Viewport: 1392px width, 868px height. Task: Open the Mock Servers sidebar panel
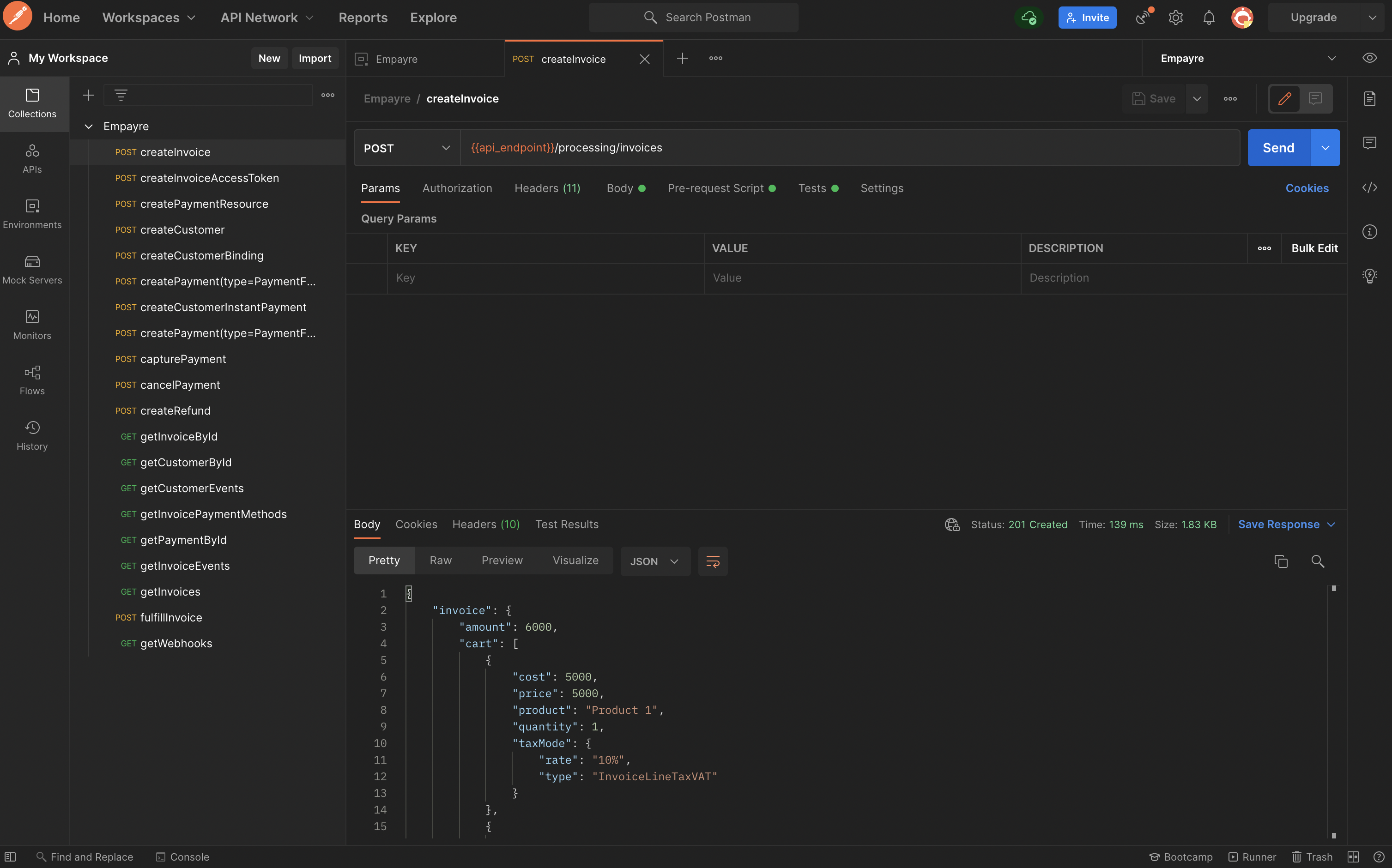[32, 270]
